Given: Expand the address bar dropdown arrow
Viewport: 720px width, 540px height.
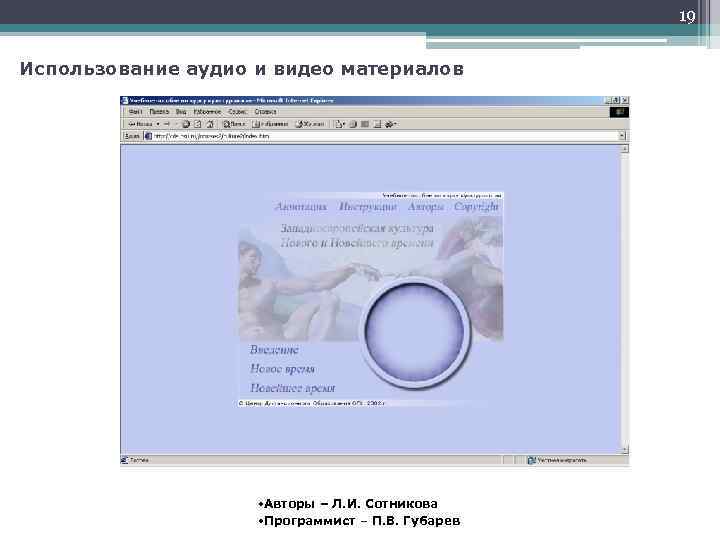Looking at the screenshot, I should coord(622,136).
